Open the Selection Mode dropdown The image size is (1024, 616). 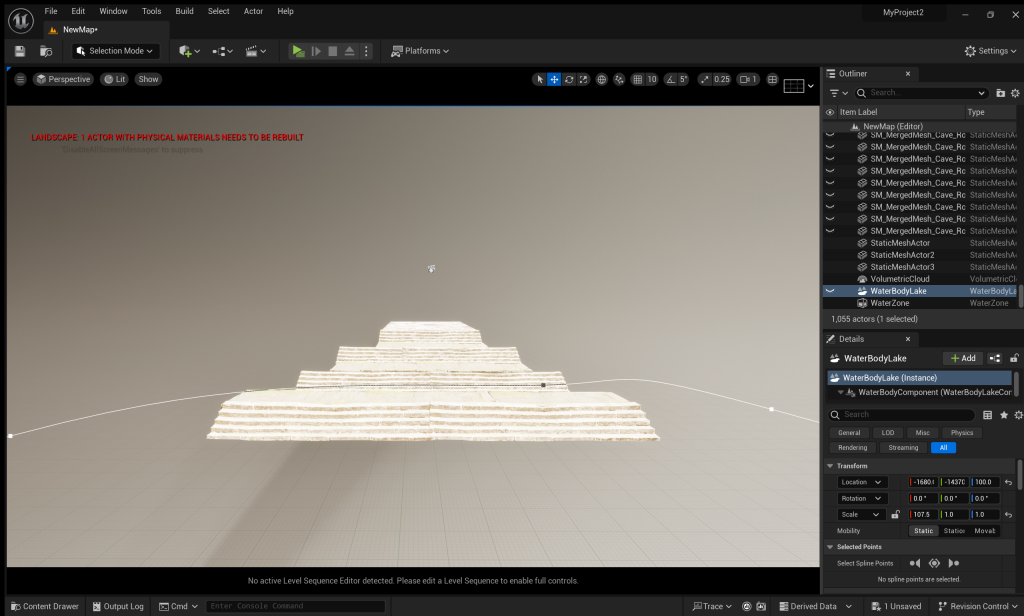[x=115, y=51]
